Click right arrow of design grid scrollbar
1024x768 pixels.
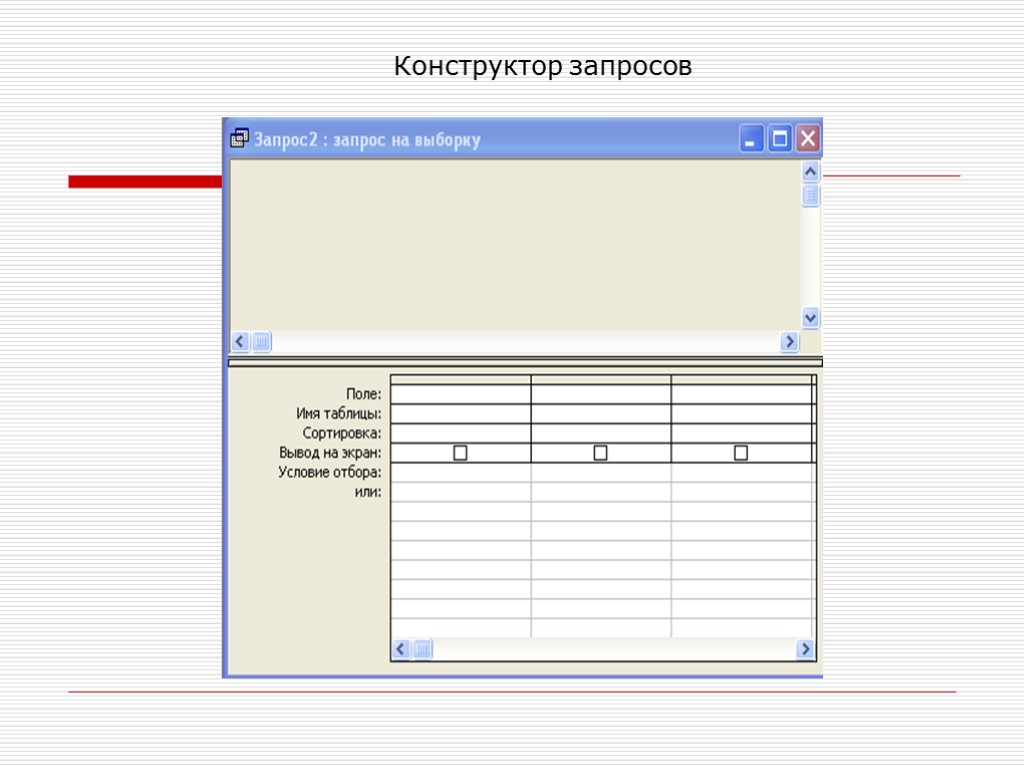pyautogui.click(x=805, y=649)
